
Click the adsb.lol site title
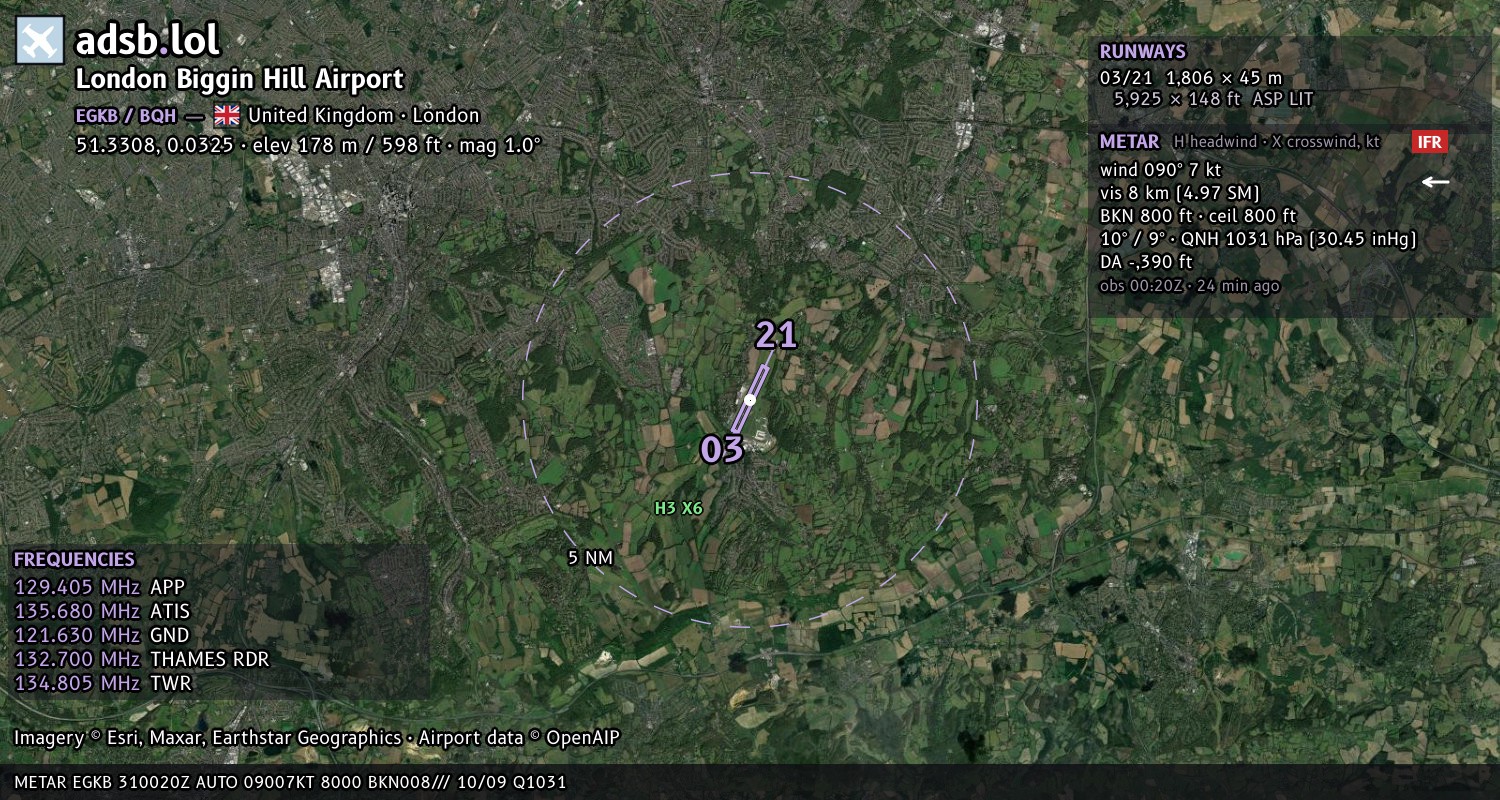pyautogui.click(x=147, y=41)
